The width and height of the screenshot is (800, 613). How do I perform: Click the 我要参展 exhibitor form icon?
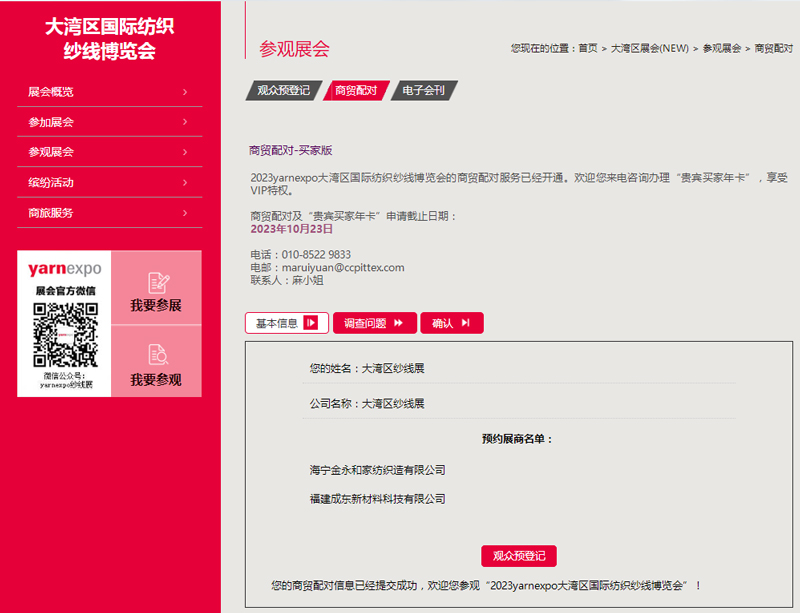[x=156, y=282]
